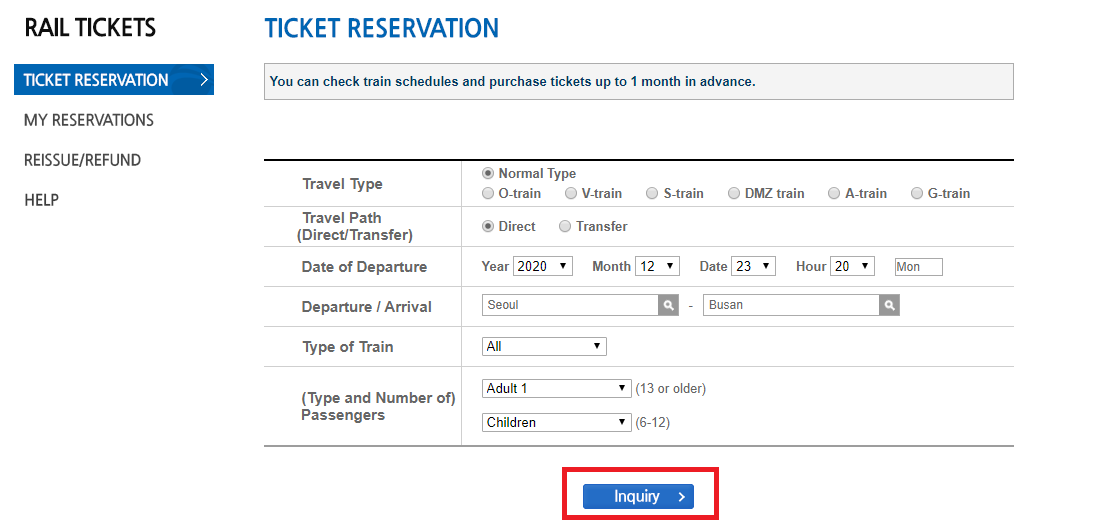Open the departure Hour dropdown
This screenshot has height=523, width=1093.
(x=852, y=266)
